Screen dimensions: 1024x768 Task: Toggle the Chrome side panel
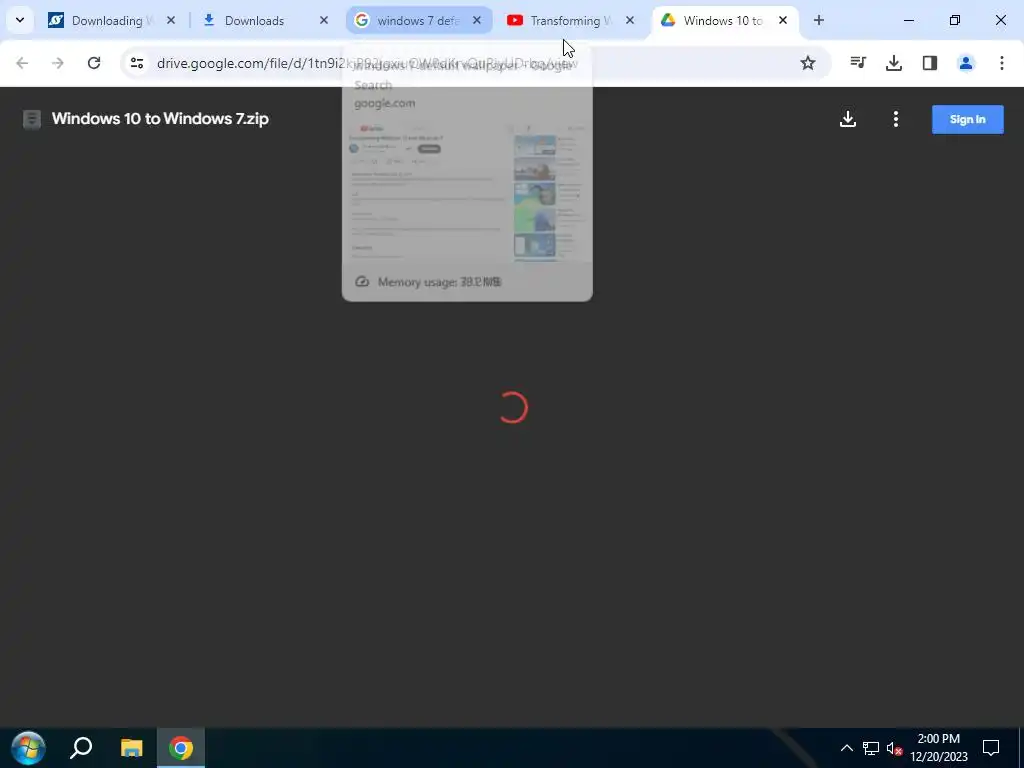[x=930, y=63]
